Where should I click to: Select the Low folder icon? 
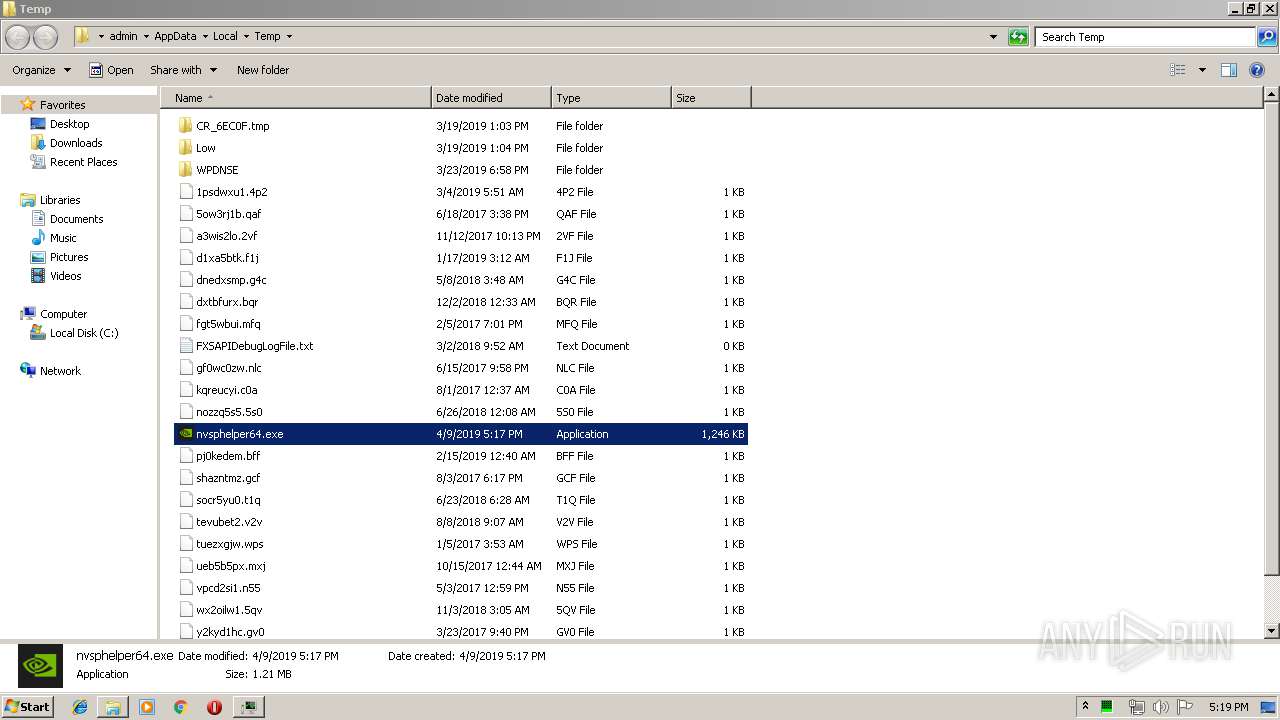[x=185, y=148]
